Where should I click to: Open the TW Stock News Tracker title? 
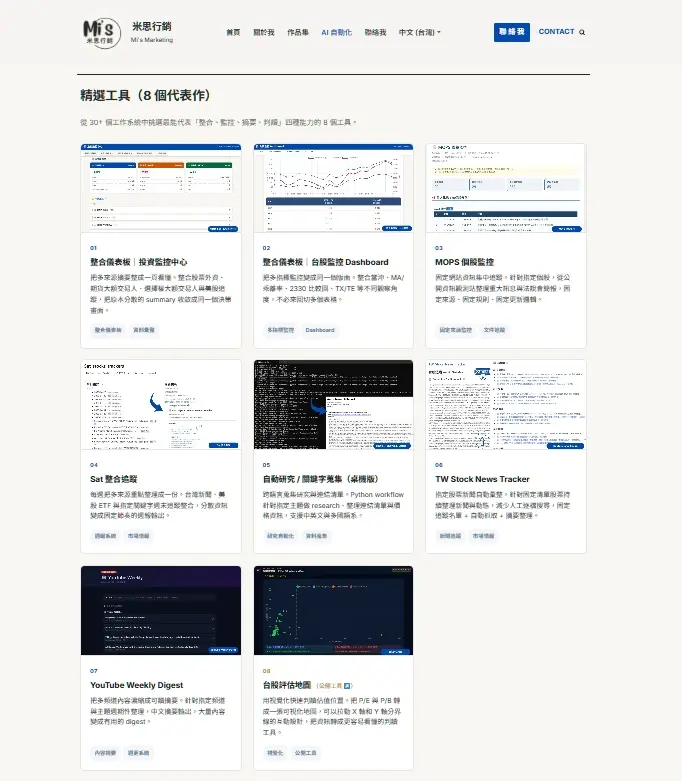pyautogui.click(x=481, y=479)
